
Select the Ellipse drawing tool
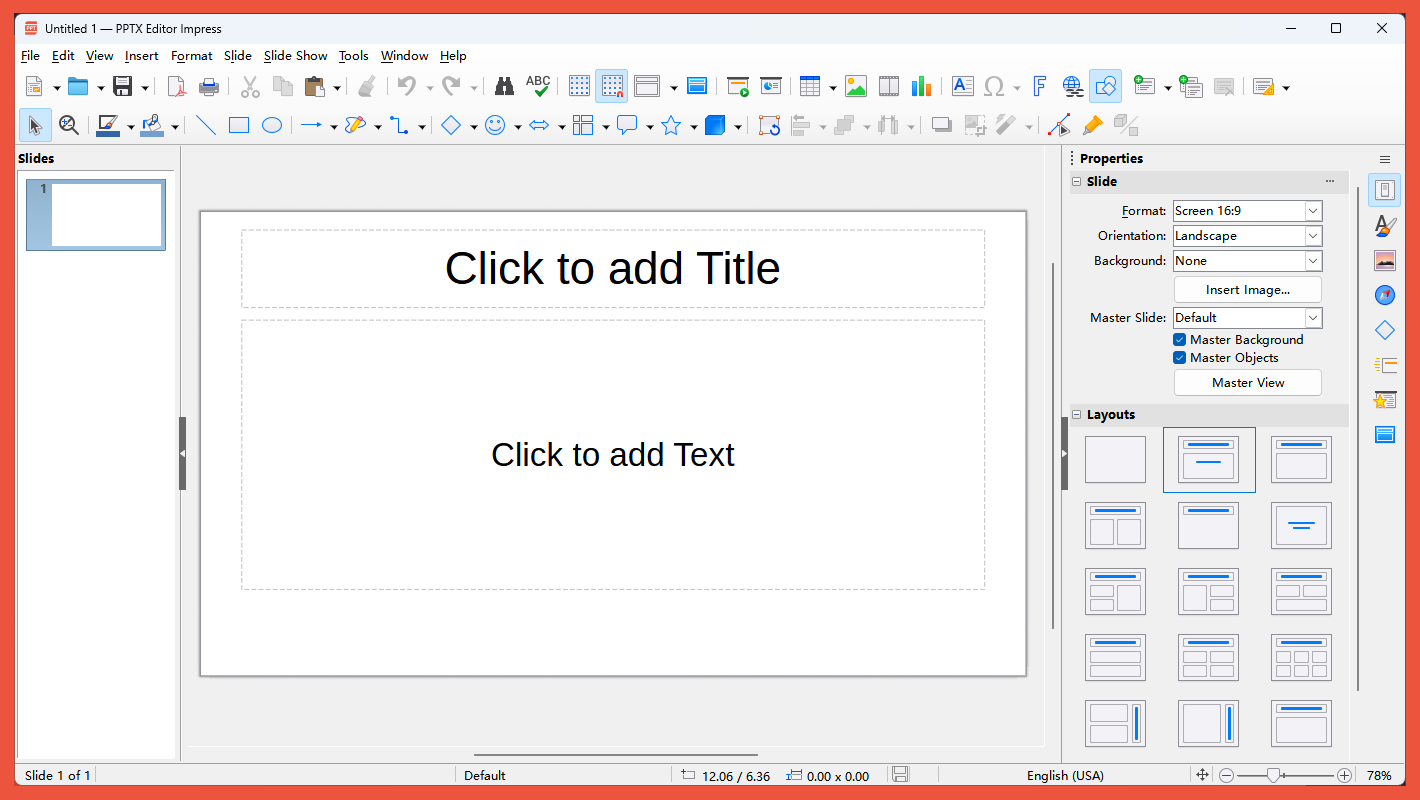[272, 125]
